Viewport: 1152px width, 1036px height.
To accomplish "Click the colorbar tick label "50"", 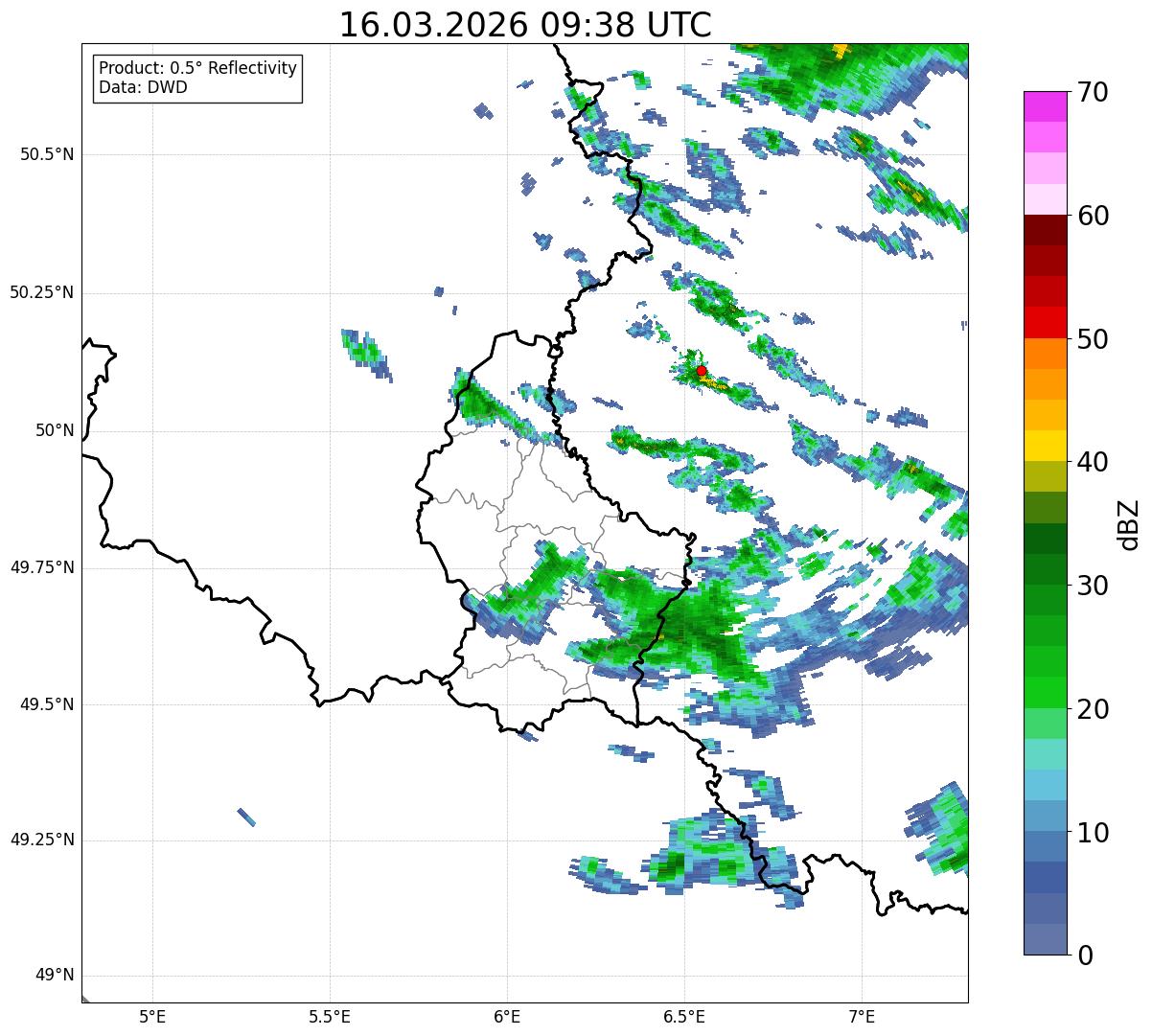I will pos(1093,339).
